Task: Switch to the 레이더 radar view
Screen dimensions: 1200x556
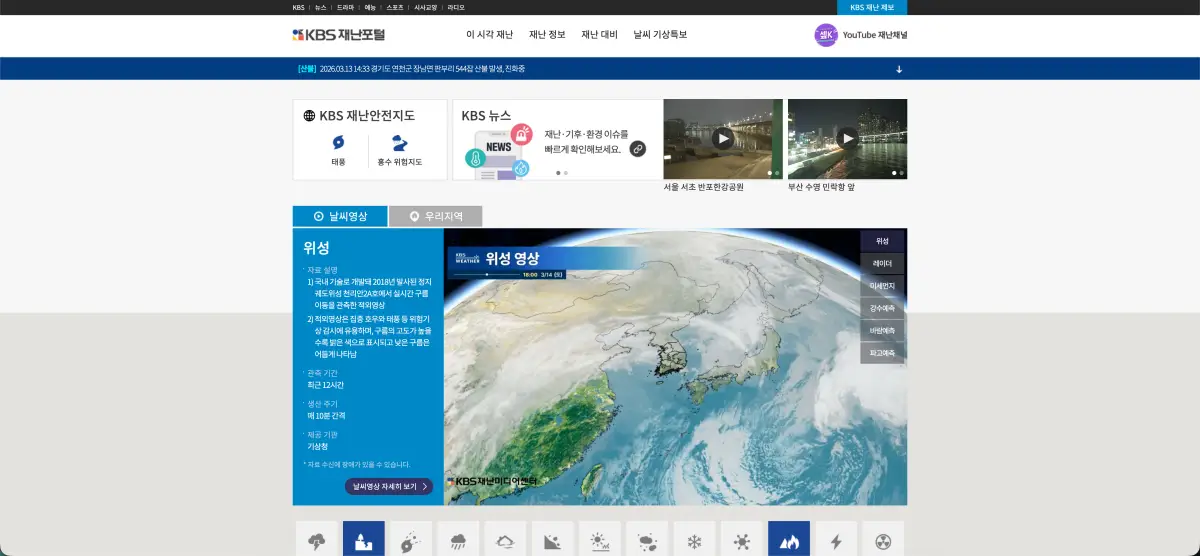Action: pos(882,263)
